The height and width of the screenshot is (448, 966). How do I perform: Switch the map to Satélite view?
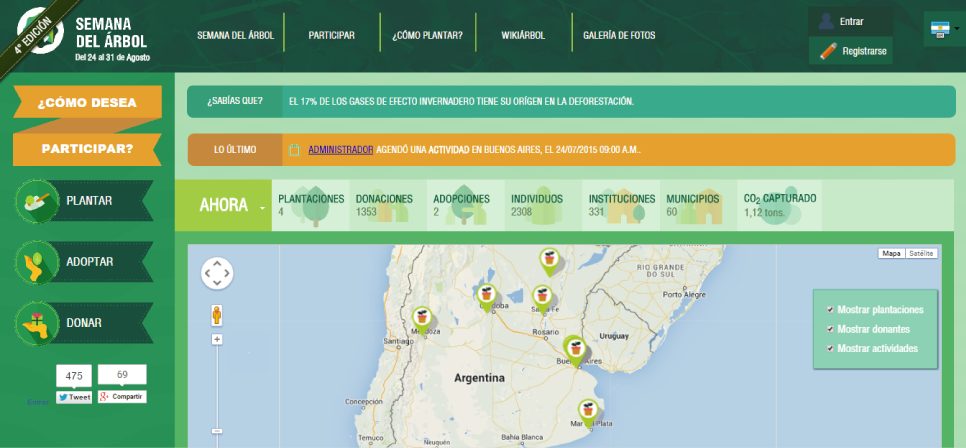coord(921,254)
